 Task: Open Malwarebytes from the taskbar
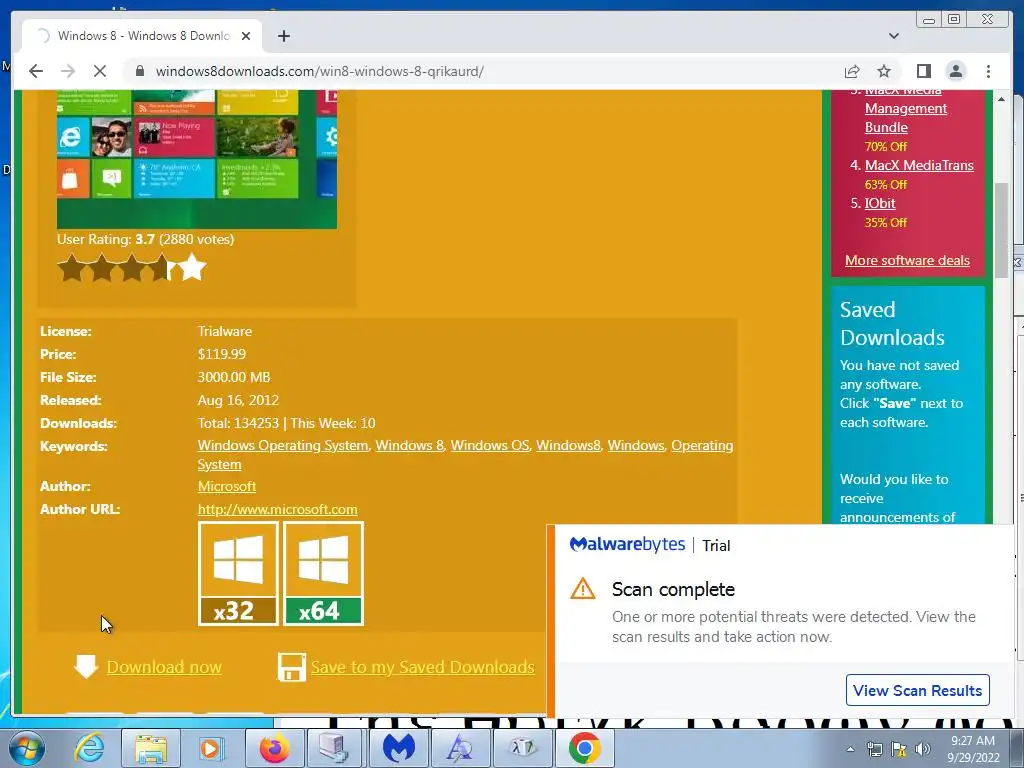[x=399, y=748]
